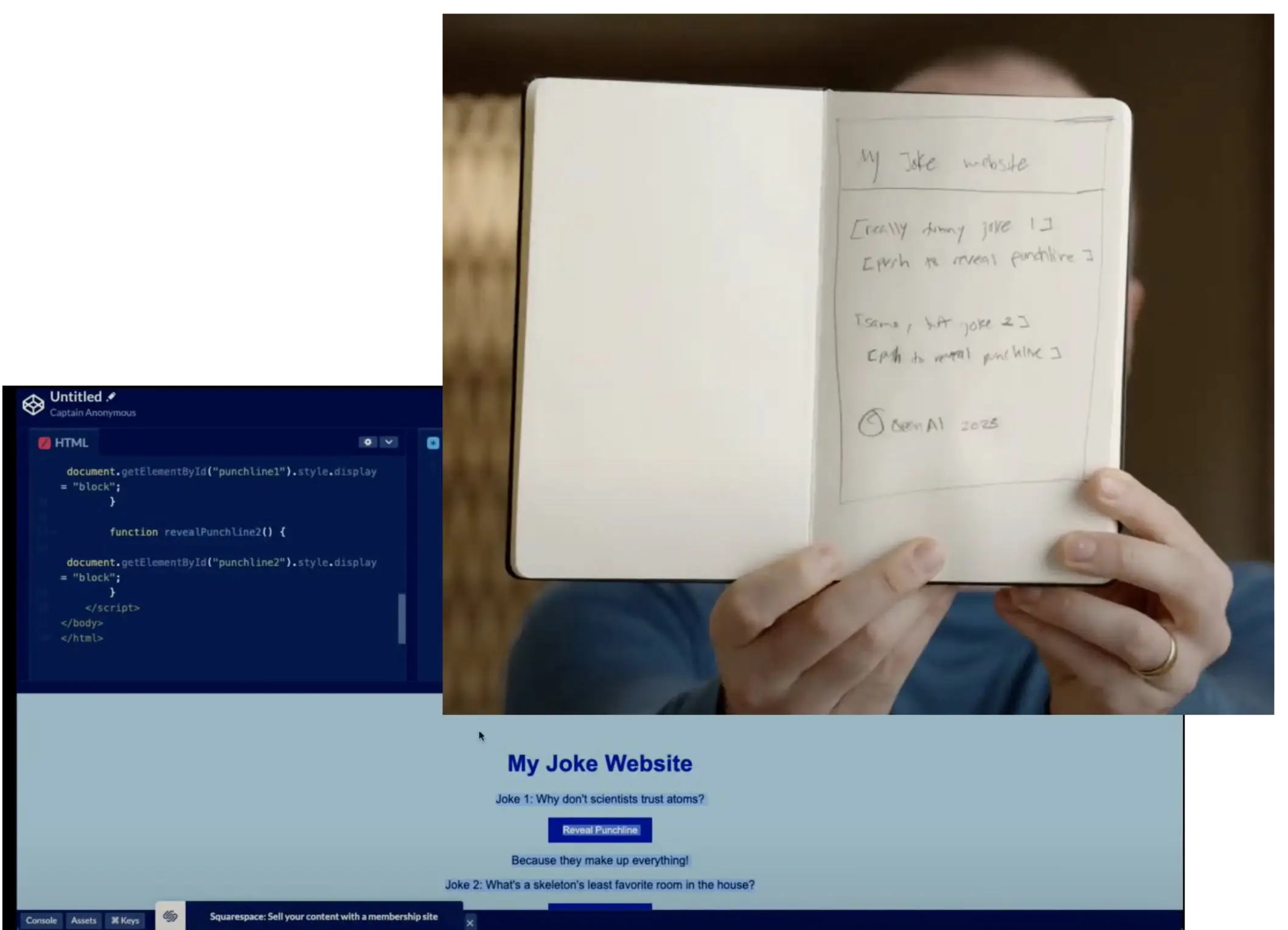This screenshot has width=1288, height=930.
Task: Click the blue CSS panel icon
Action: point(433,443)
